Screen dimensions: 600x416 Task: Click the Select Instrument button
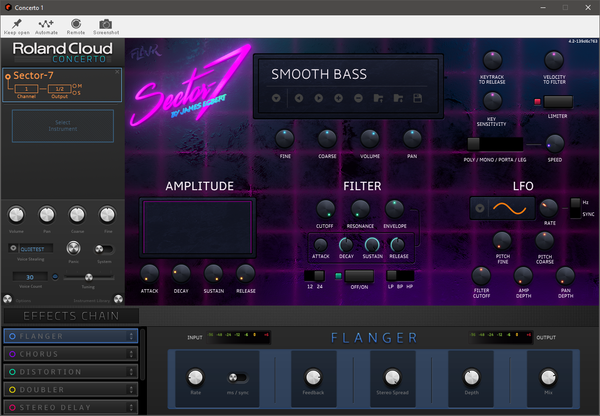63,126
